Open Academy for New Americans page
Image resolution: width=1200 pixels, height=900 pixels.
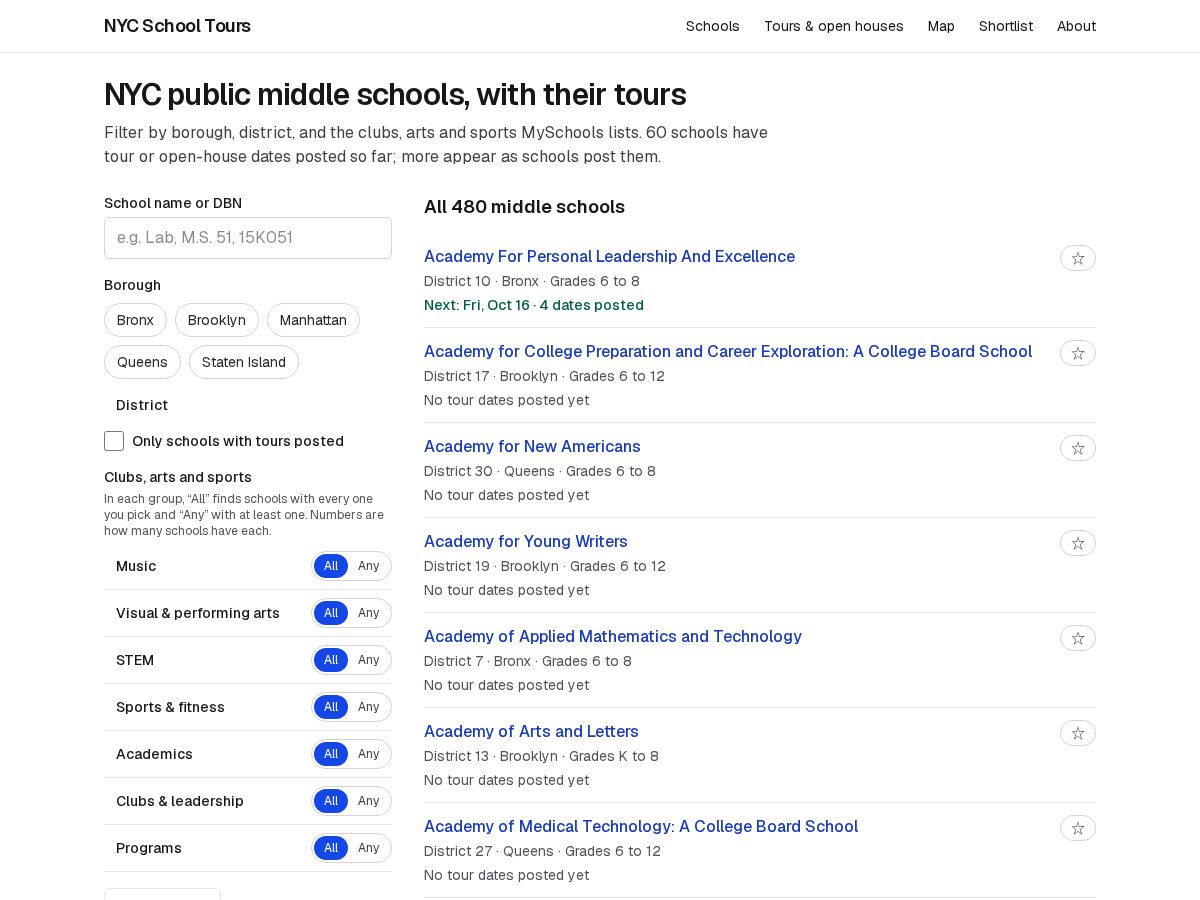(532, 446)
